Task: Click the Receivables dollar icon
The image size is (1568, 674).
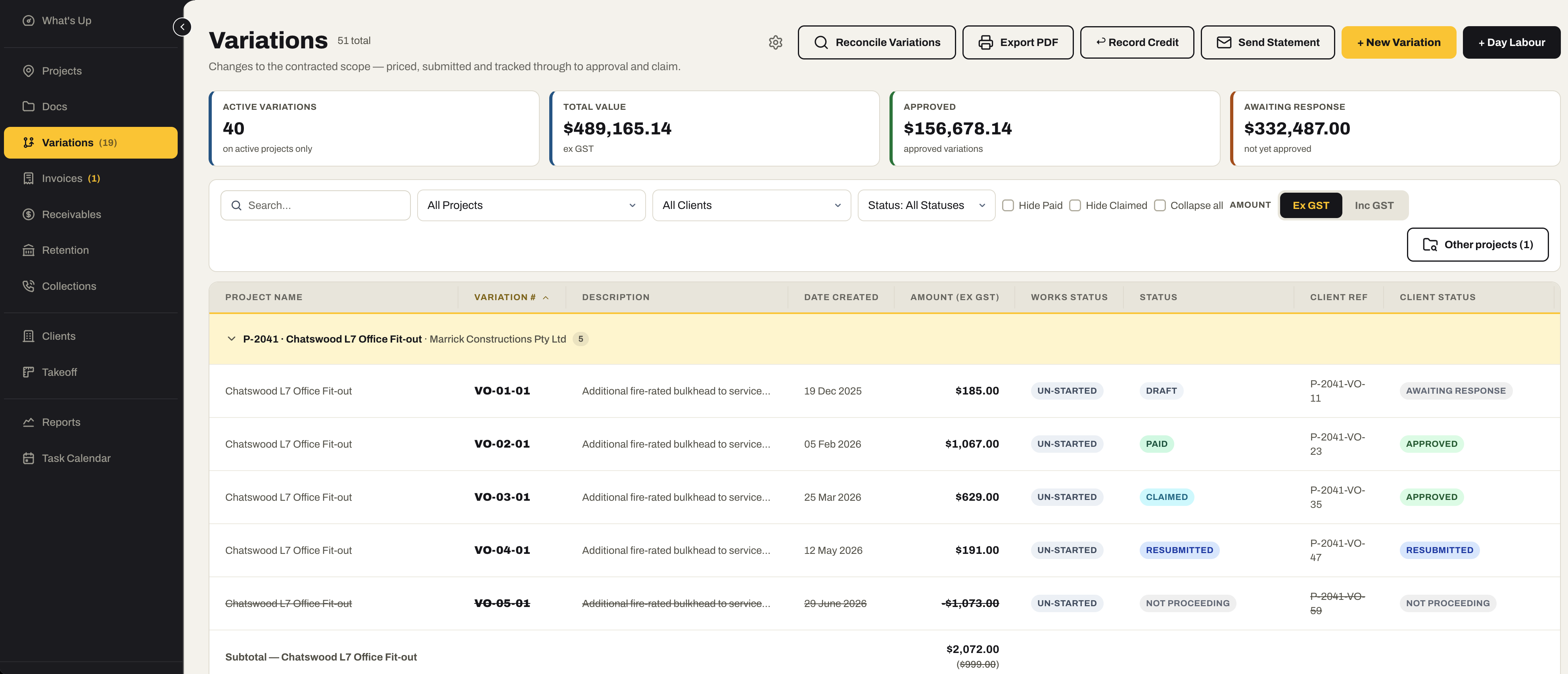Action: click(28, 214)
